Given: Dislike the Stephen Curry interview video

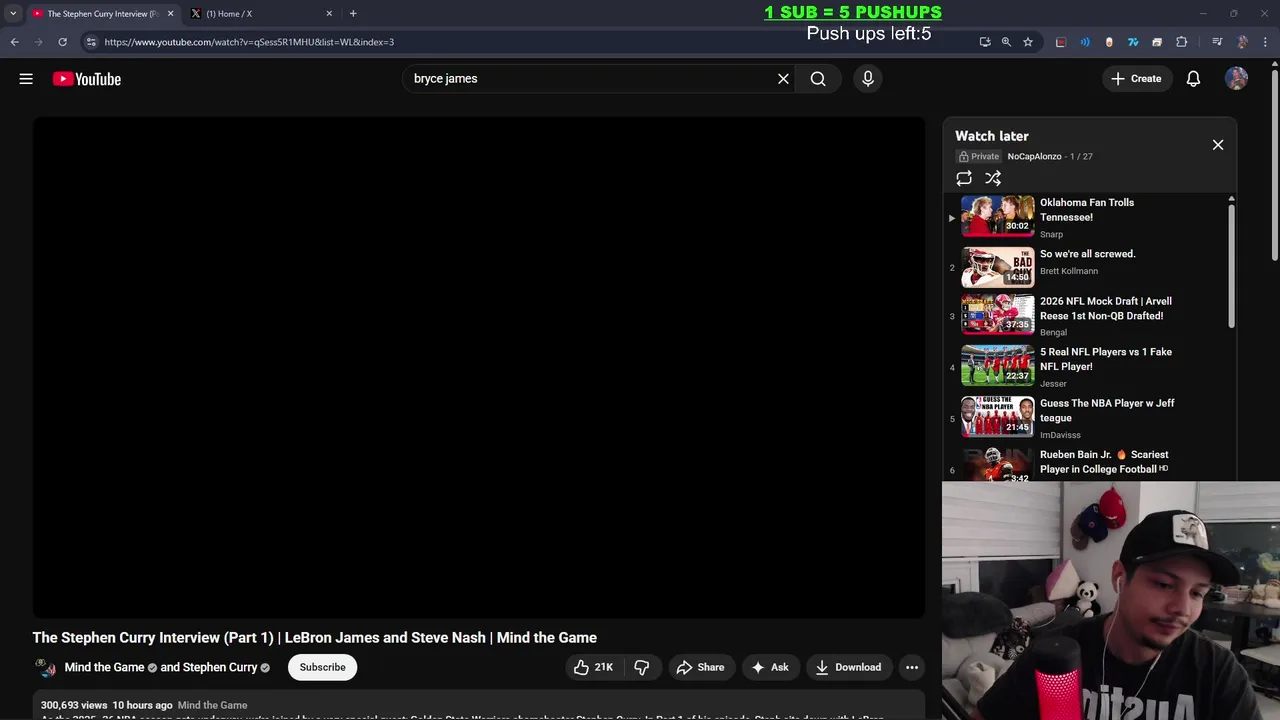Looking at the screenshot, I should 642,667.
